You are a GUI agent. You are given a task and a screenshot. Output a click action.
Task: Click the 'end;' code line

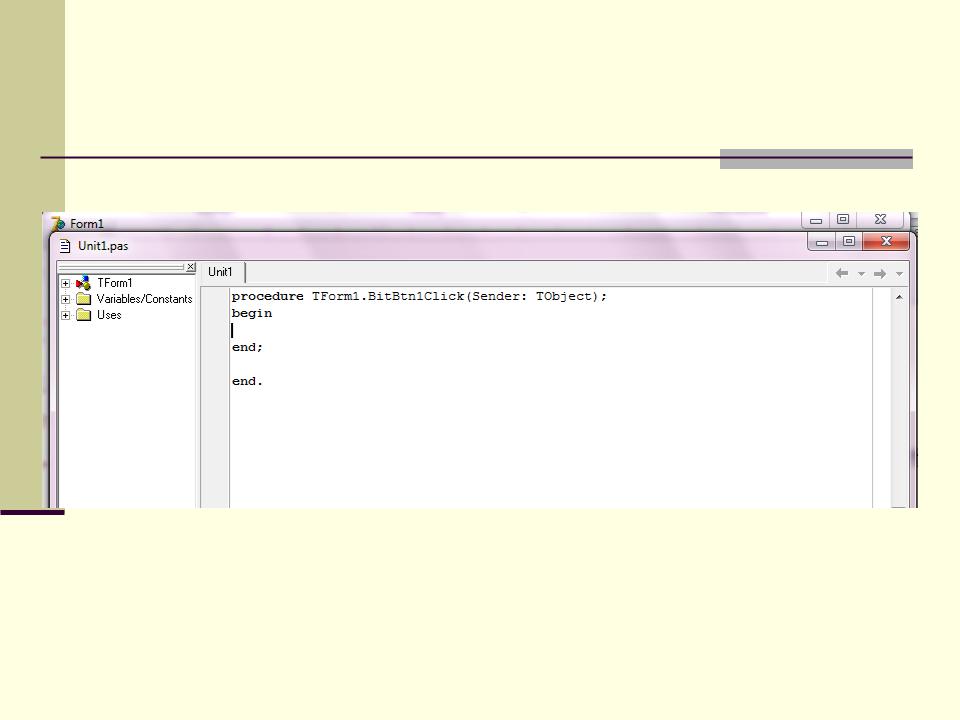[247, 347]
